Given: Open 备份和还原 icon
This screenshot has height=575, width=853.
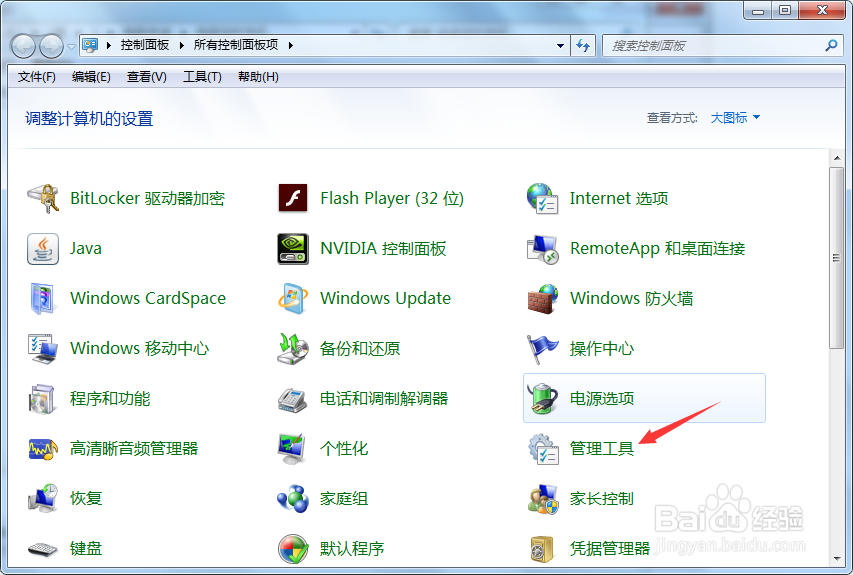Looking at the screenshot, I should point(293,349).
